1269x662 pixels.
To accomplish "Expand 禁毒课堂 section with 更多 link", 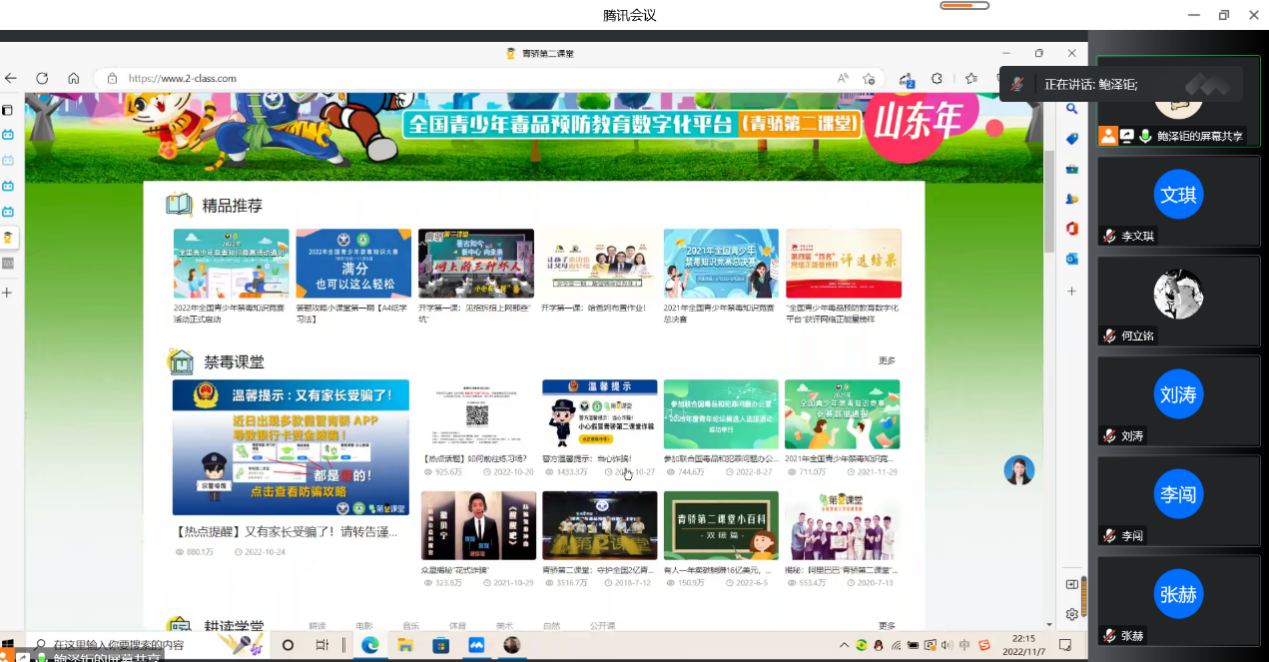I will (x=886, y=361).
